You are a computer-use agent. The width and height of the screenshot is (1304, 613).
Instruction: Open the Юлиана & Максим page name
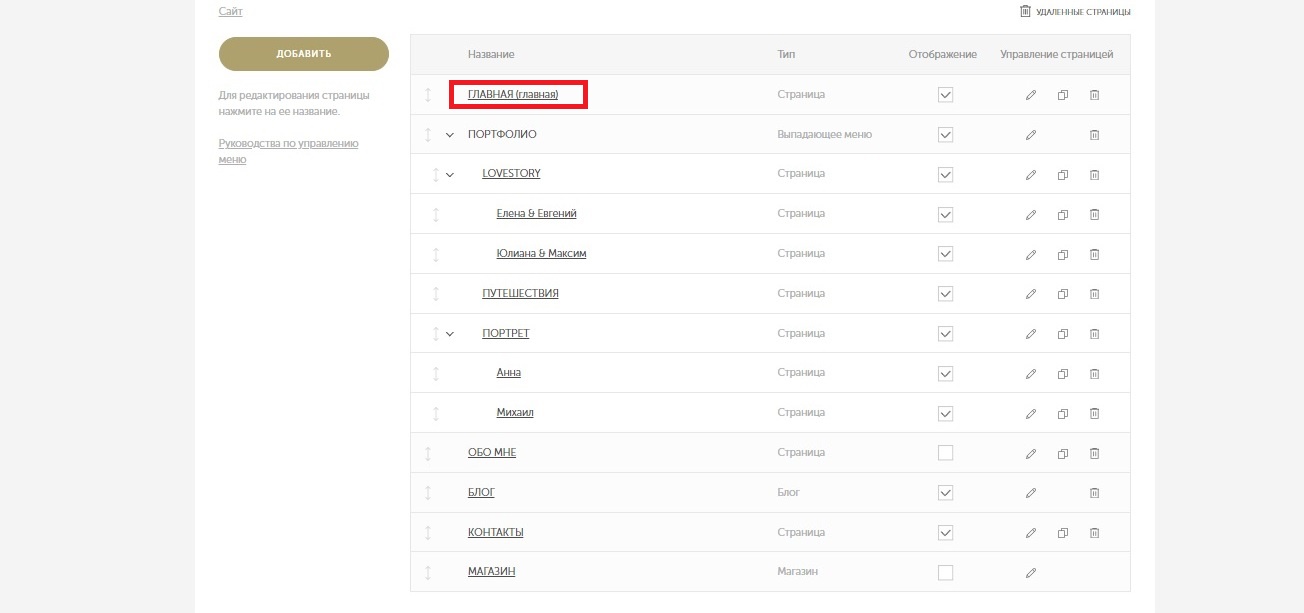pos(541,254)
